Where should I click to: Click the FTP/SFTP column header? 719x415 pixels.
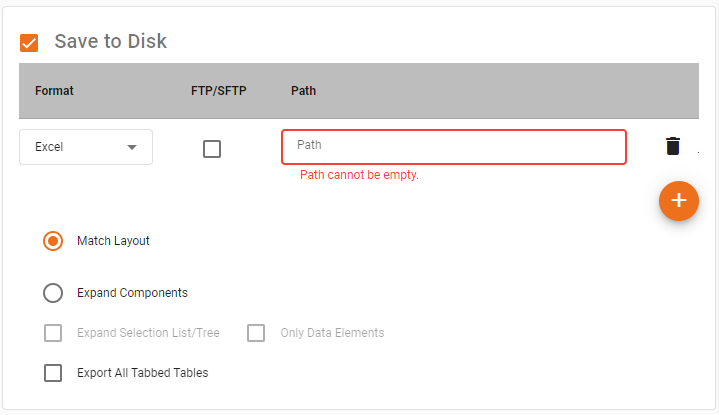pos(218,91)
